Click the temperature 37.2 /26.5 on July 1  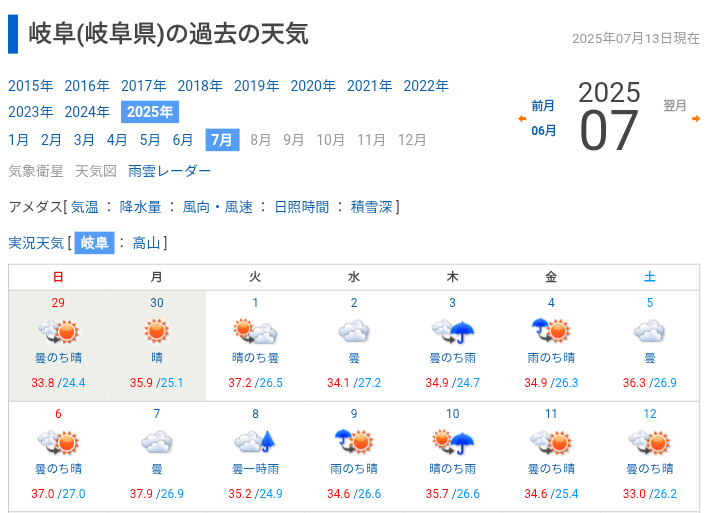tap(255, 383)
